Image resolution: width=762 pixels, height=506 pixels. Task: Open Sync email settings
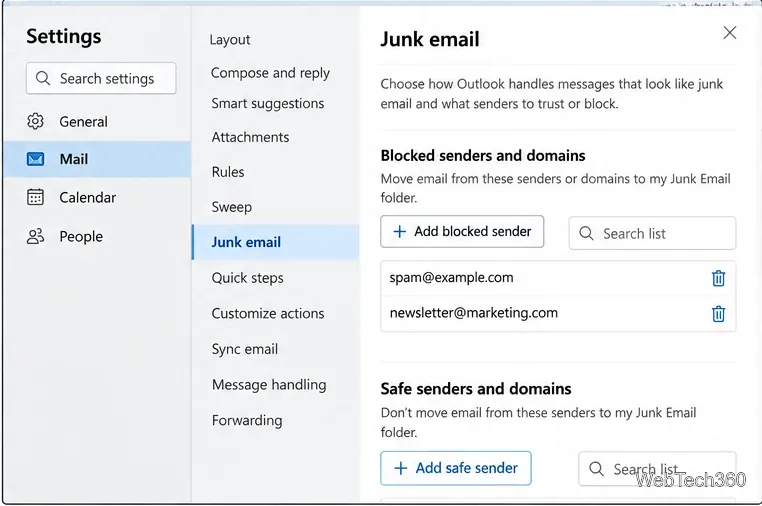pos(244,349)
